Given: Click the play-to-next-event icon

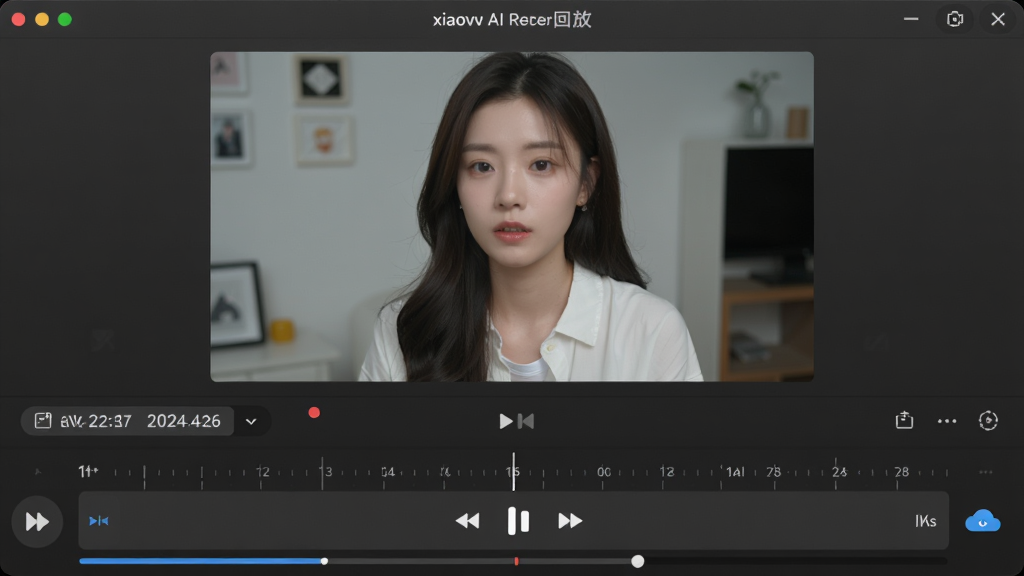Looking at the screenshot, I should point(517,421).
